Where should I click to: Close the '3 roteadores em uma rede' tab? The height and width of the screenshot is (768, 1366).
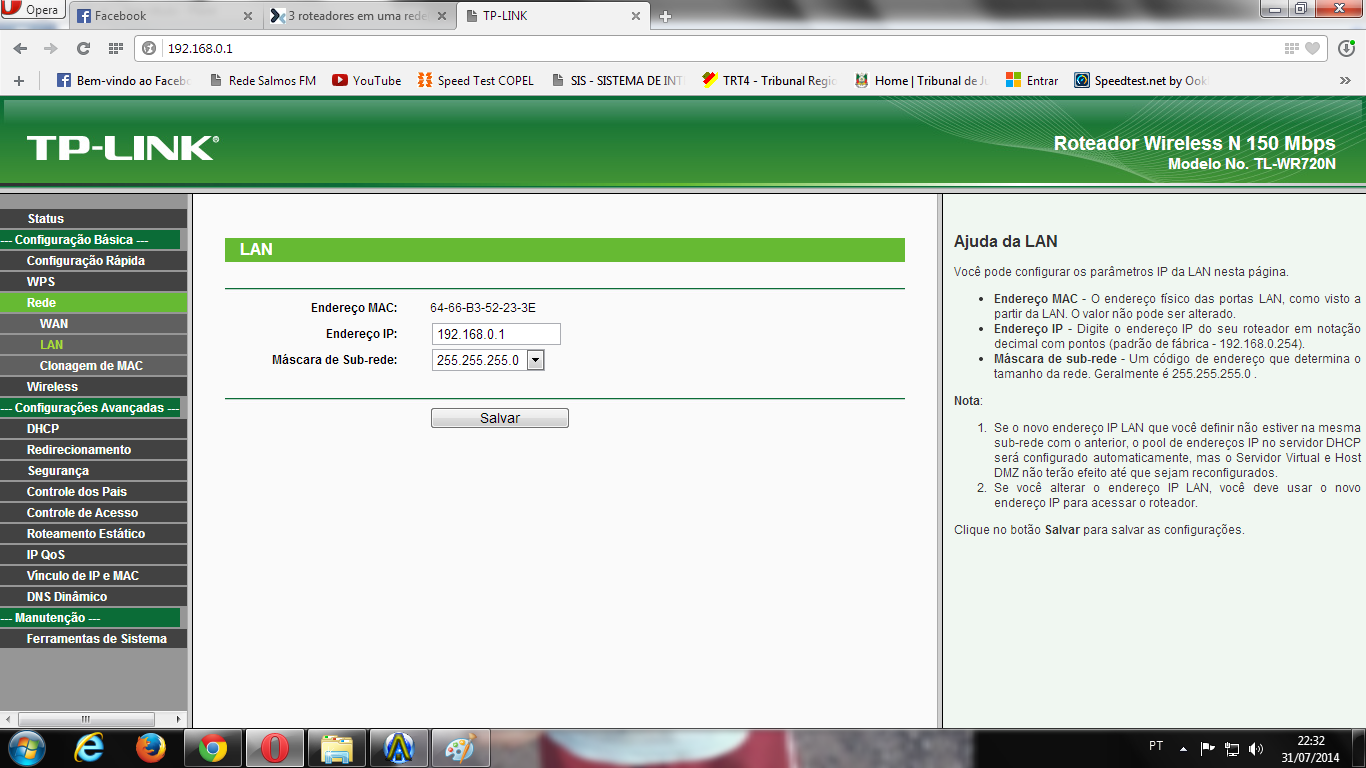point(442,16)
